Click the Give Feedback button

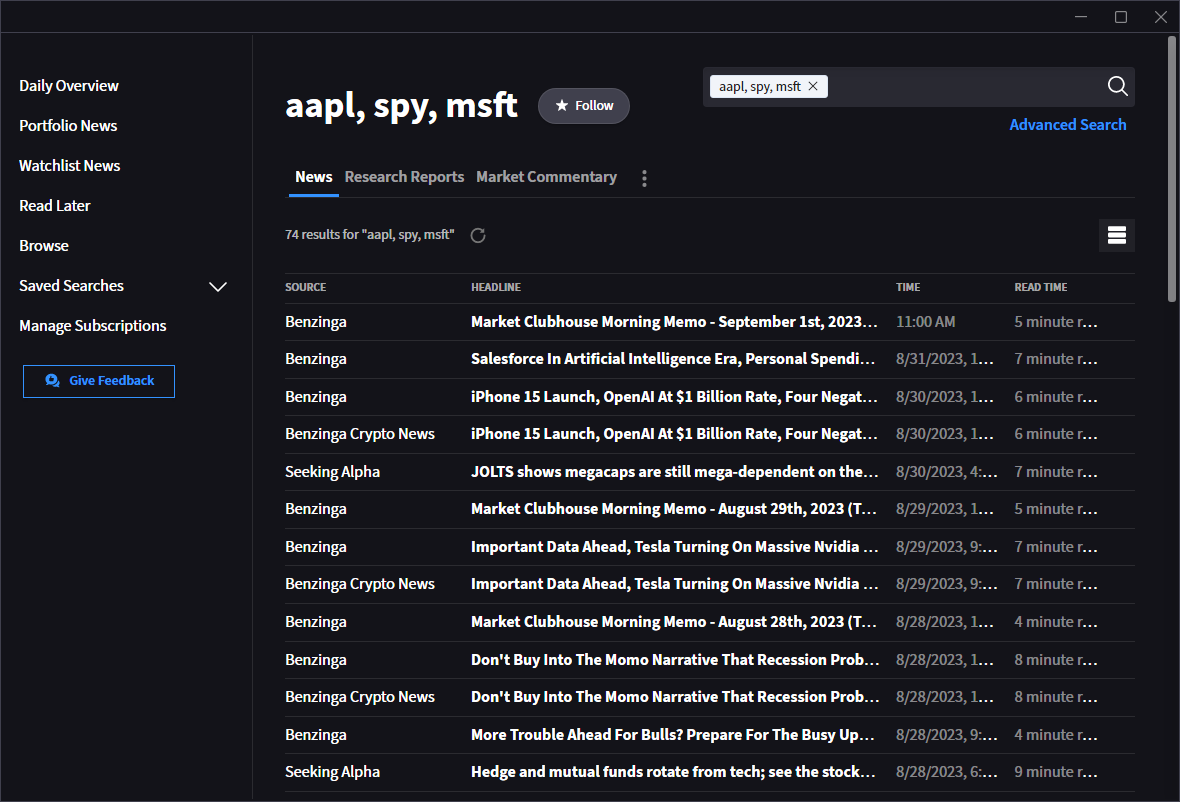click(99, 381)
